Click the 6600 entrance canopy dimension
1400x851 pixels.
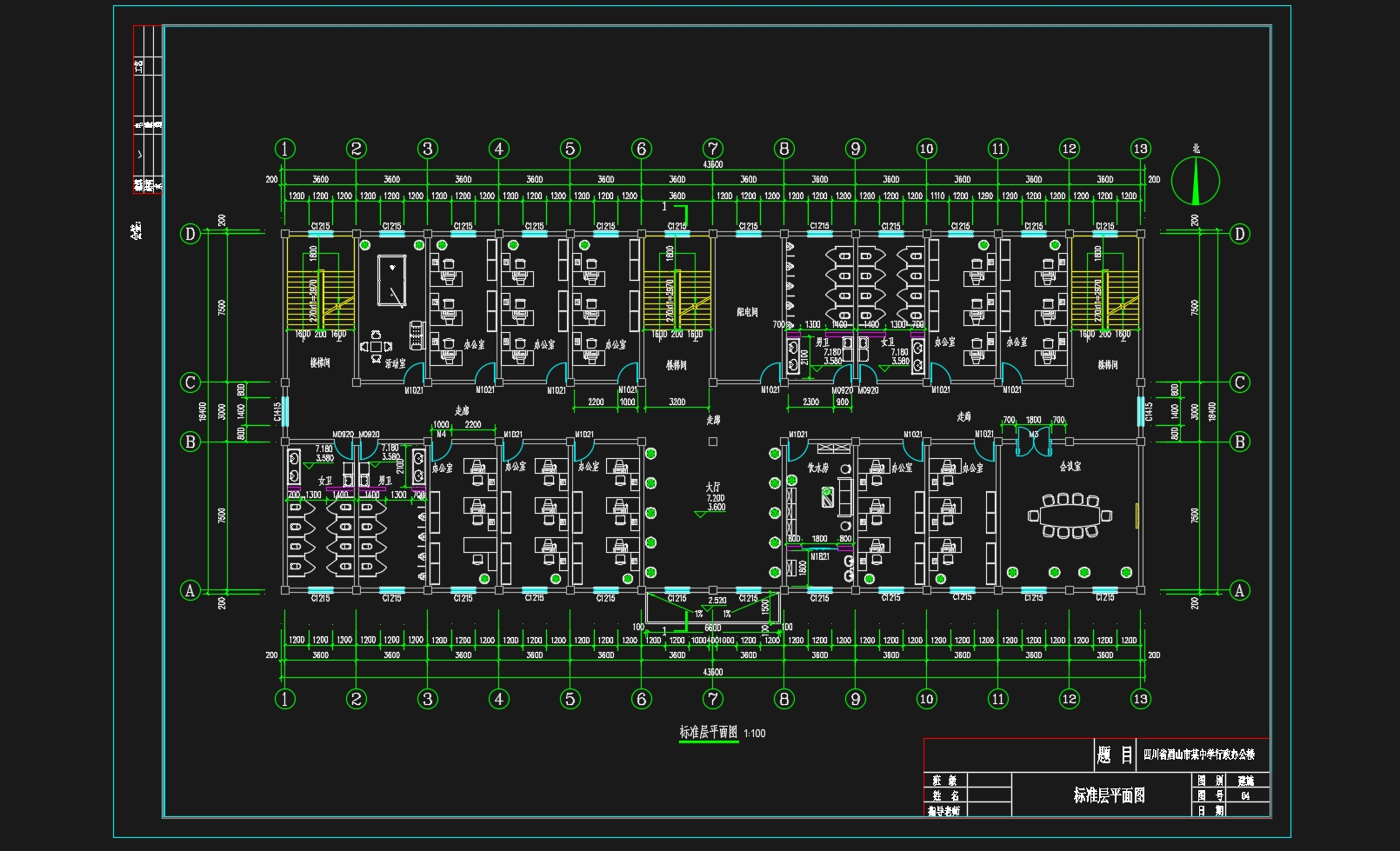[x=713, y=628]
